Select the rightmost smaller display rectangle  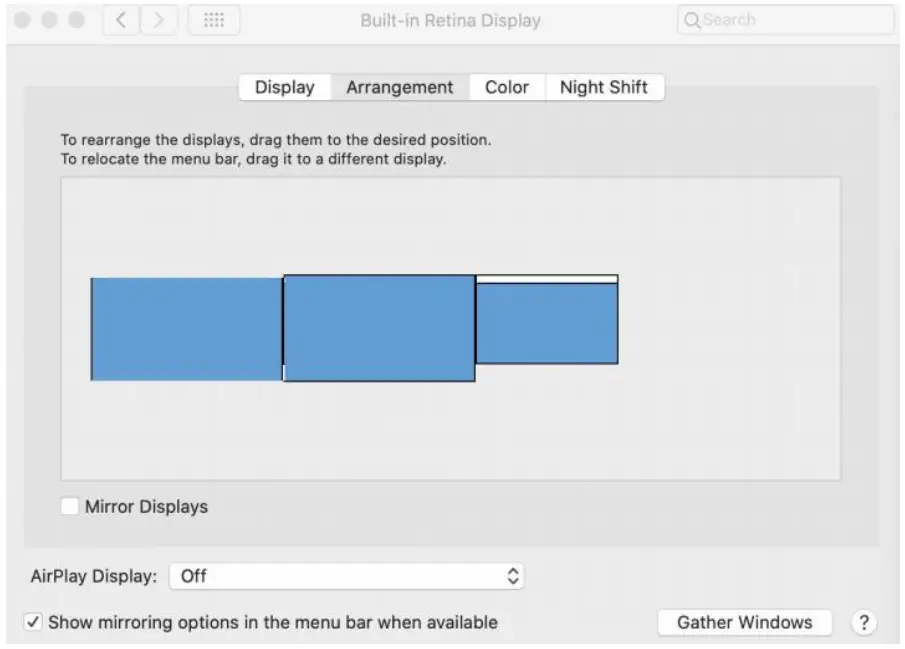coord(546,324)
